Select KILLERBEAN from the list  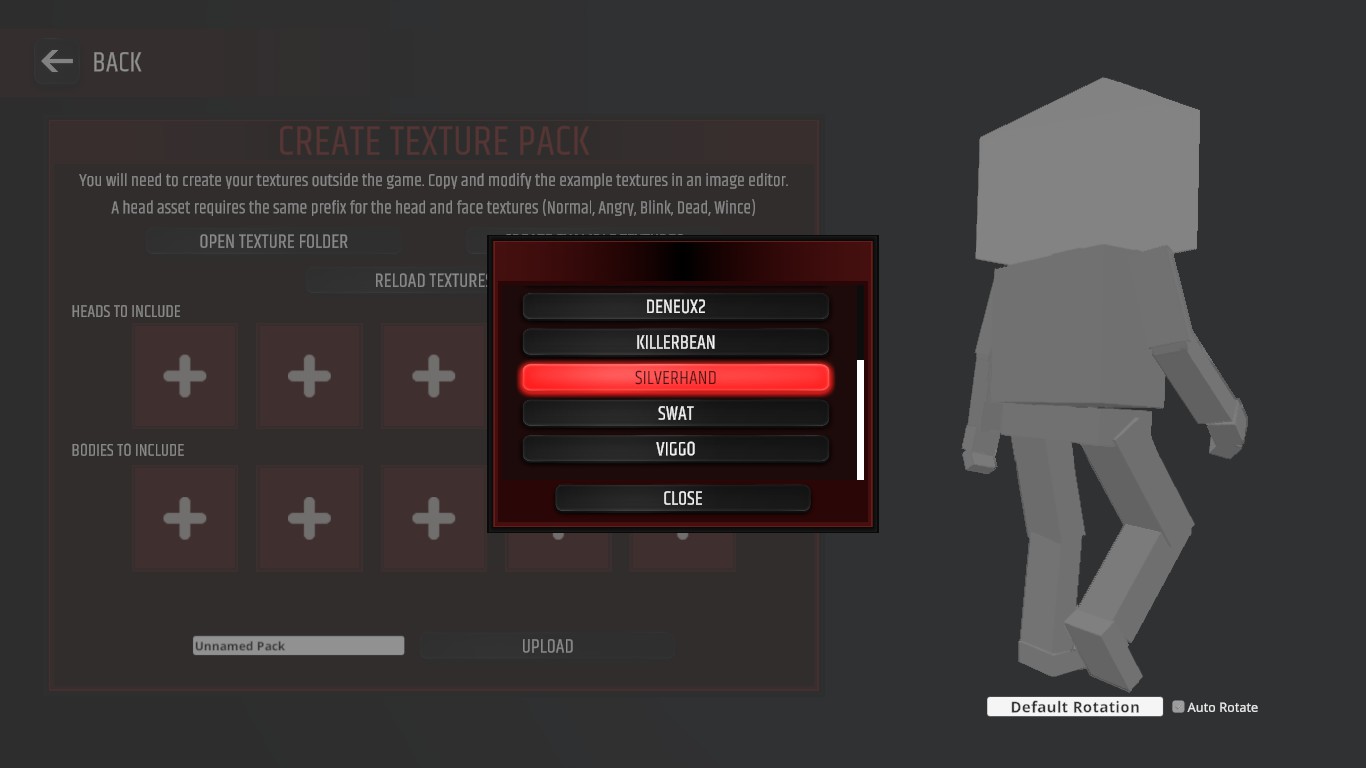[x=676, y=342]
